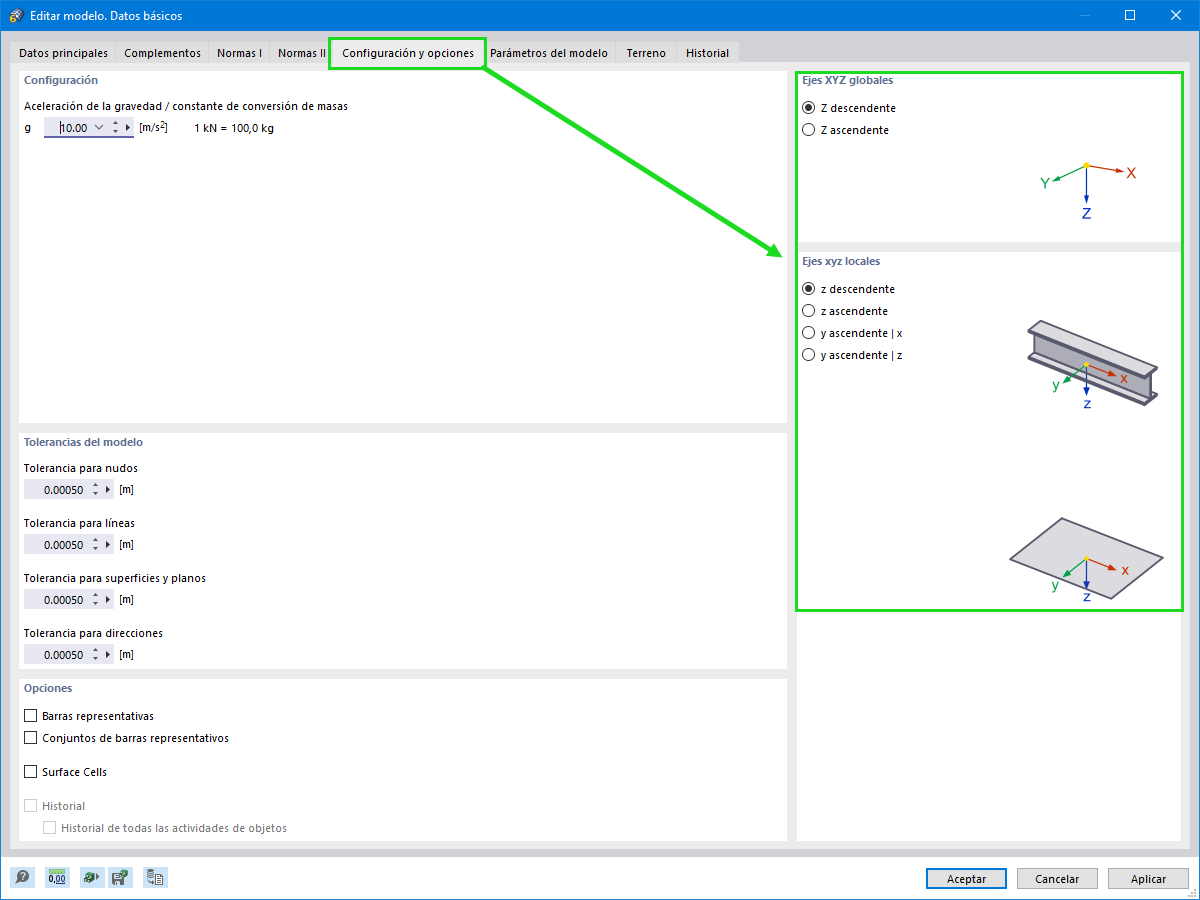Click the Aplicar button

tap(1148, 879)
